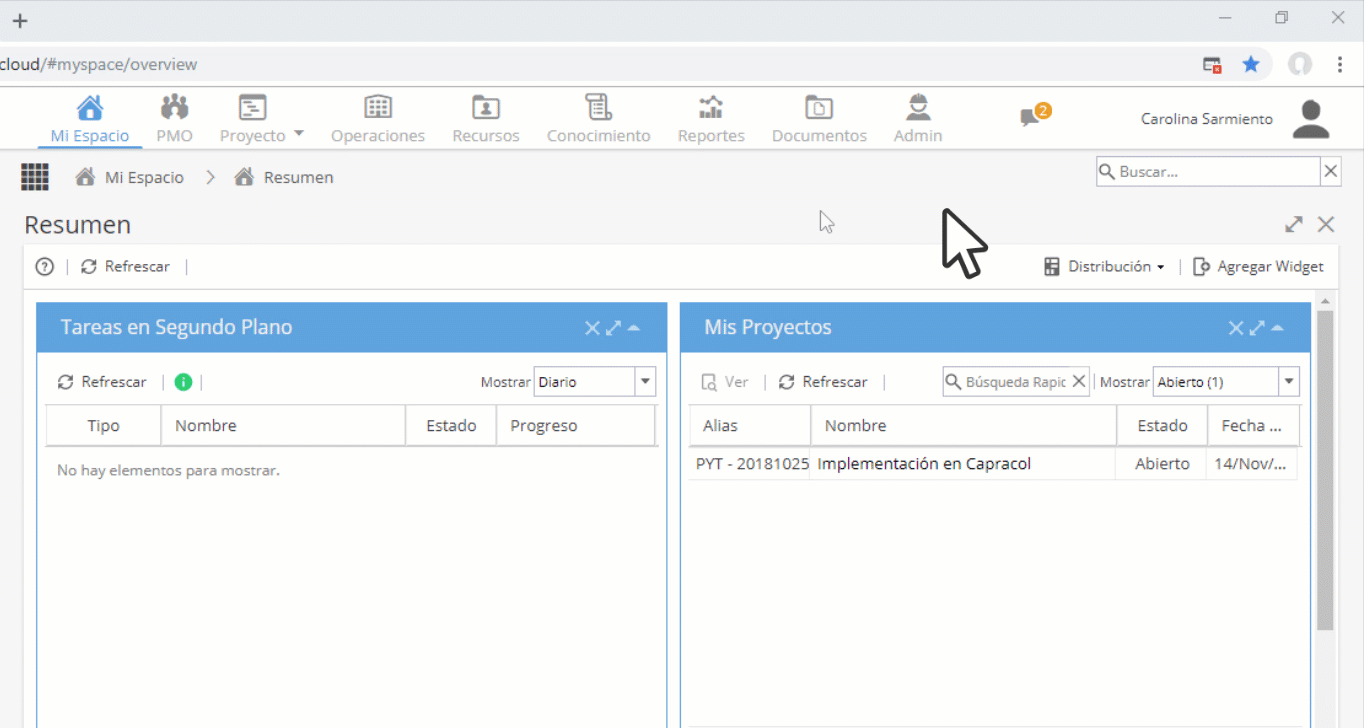
Task: Open the Recursos module
Action: pos(486,119)
